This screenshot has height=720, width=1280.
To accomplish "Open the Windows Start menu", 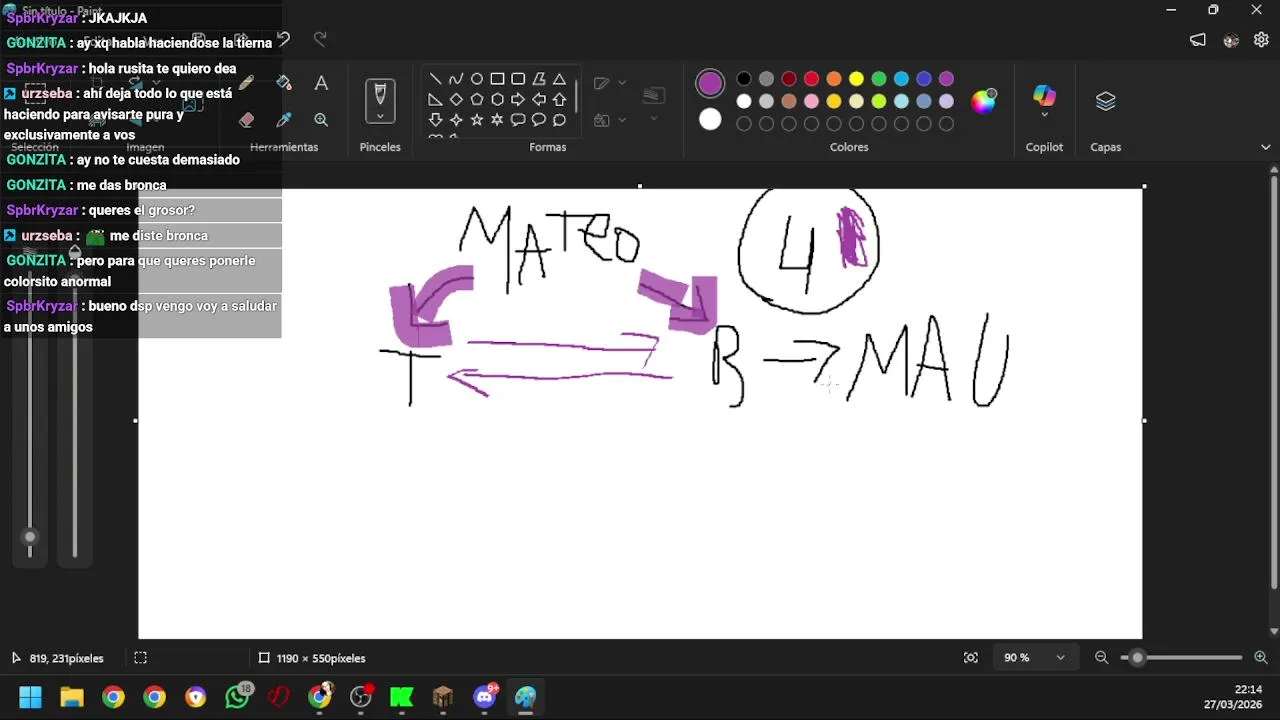I will coord(30,697).
